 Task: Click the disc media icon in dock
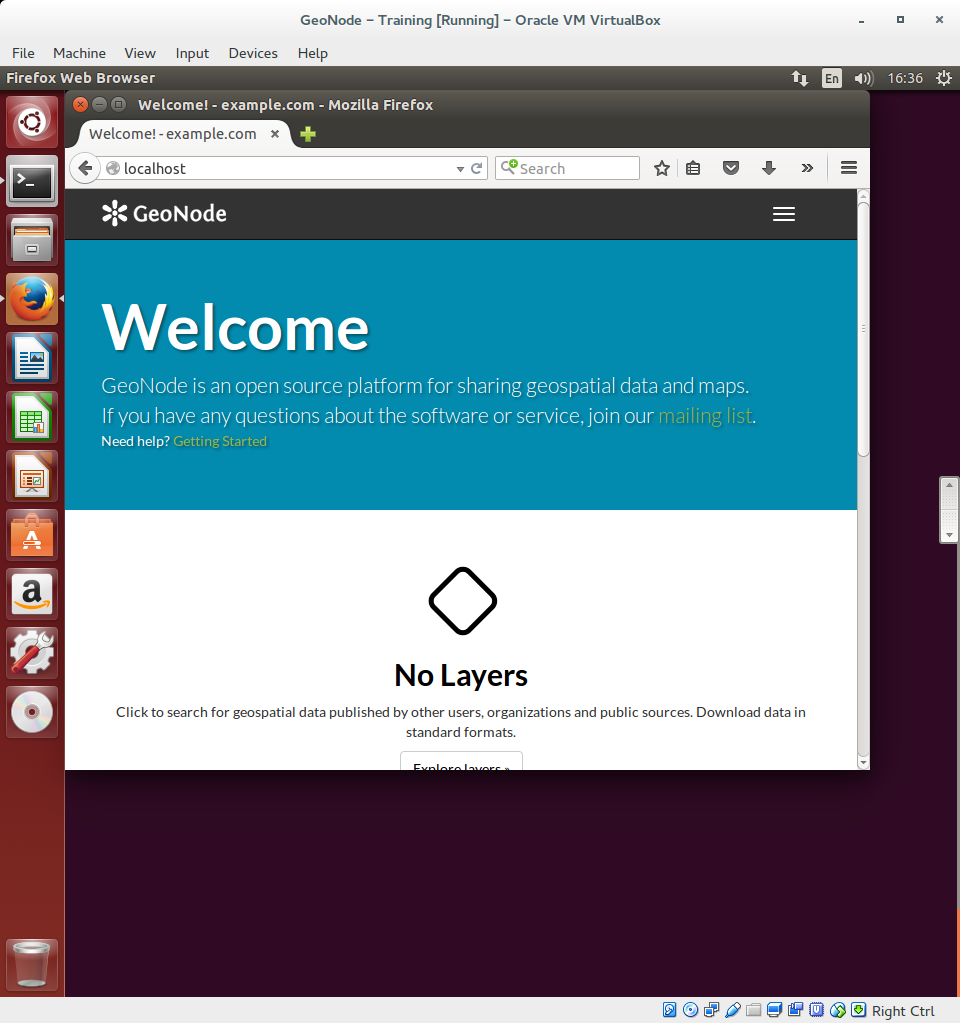(x=32, y=712)
